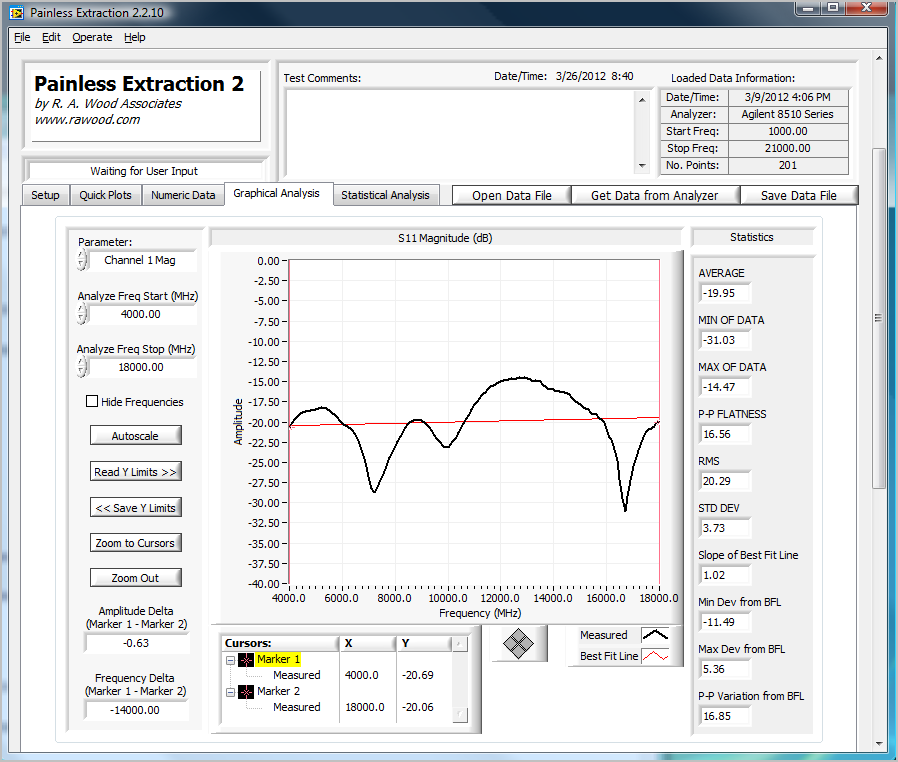
Task: Click Marker 2 X value 18000.0
Action: pyautogui.click(x=365, y=708)
